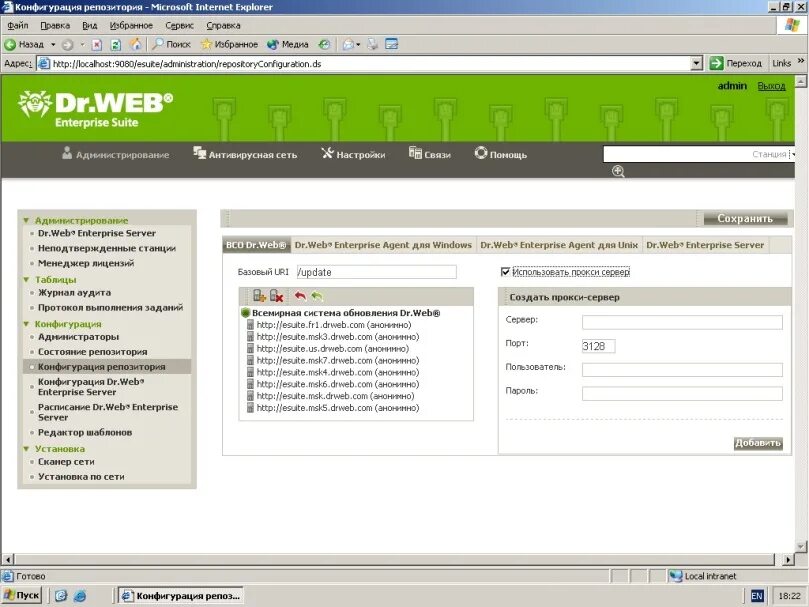Click IE Home icon

(x=136, y=44)
